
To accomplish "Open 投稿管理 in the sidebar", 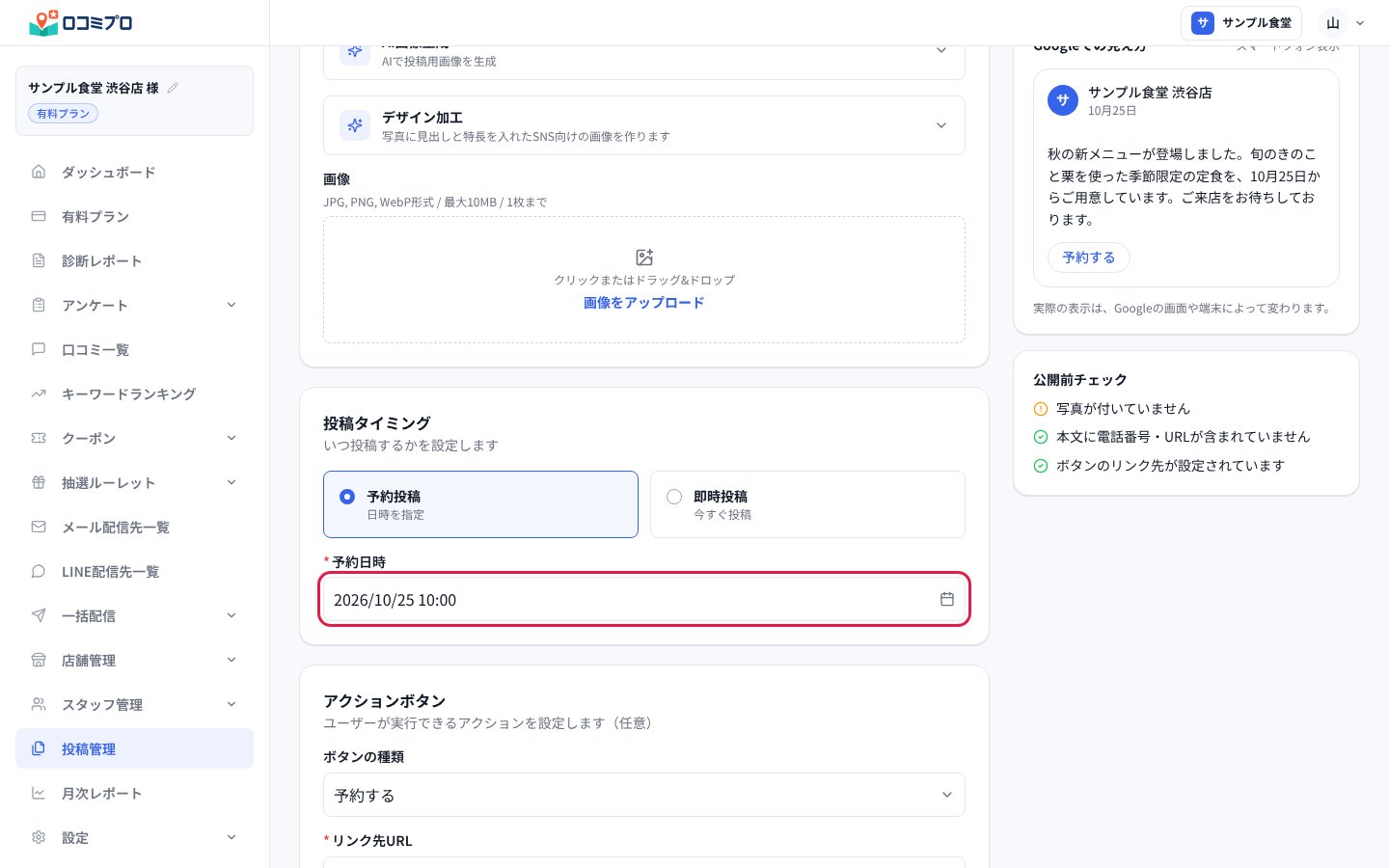I will pyautogui.click(x=134, y=748).
